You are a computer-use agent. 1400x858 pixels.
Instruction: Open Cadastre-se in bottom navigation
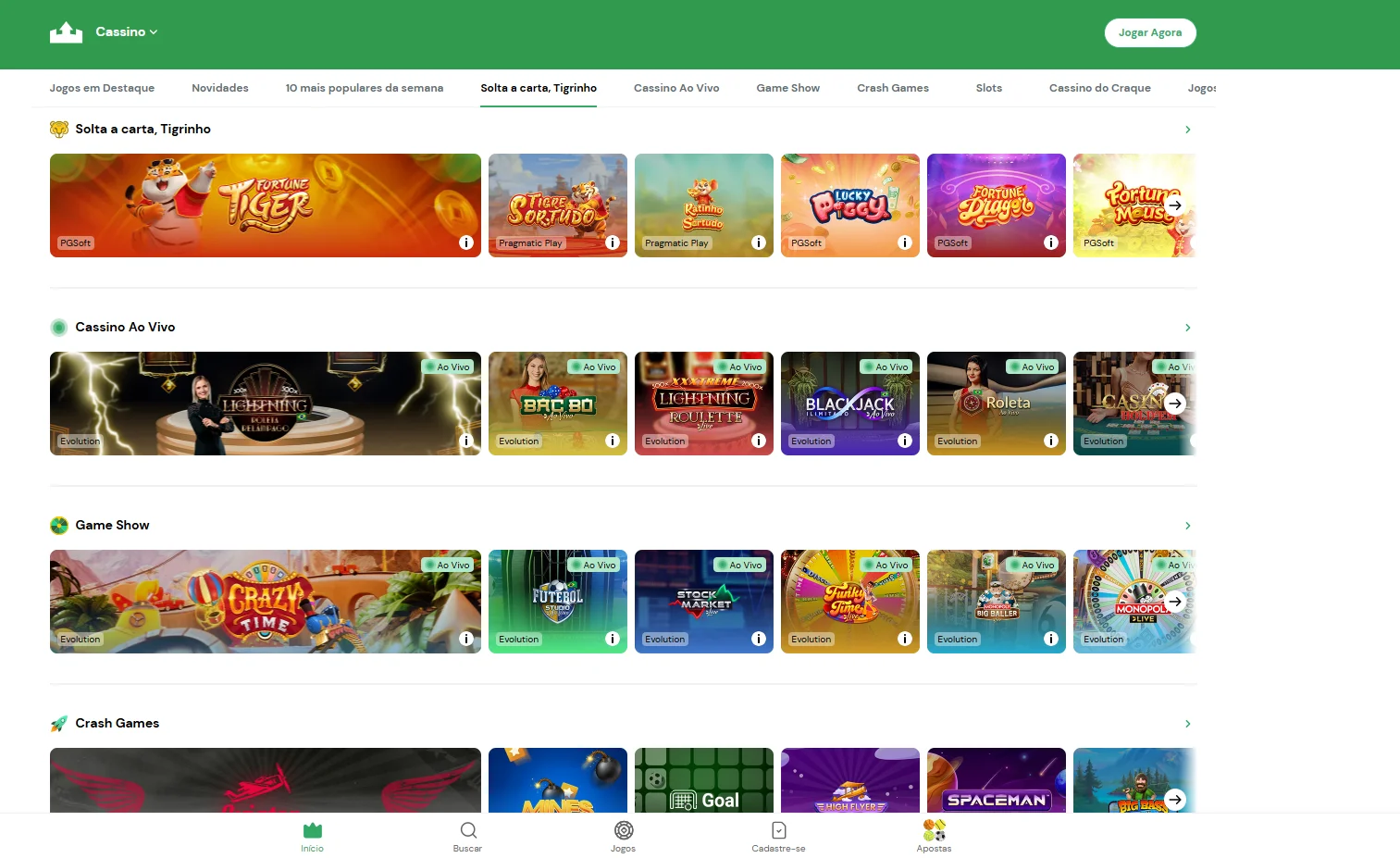click(x=779, y=837)
